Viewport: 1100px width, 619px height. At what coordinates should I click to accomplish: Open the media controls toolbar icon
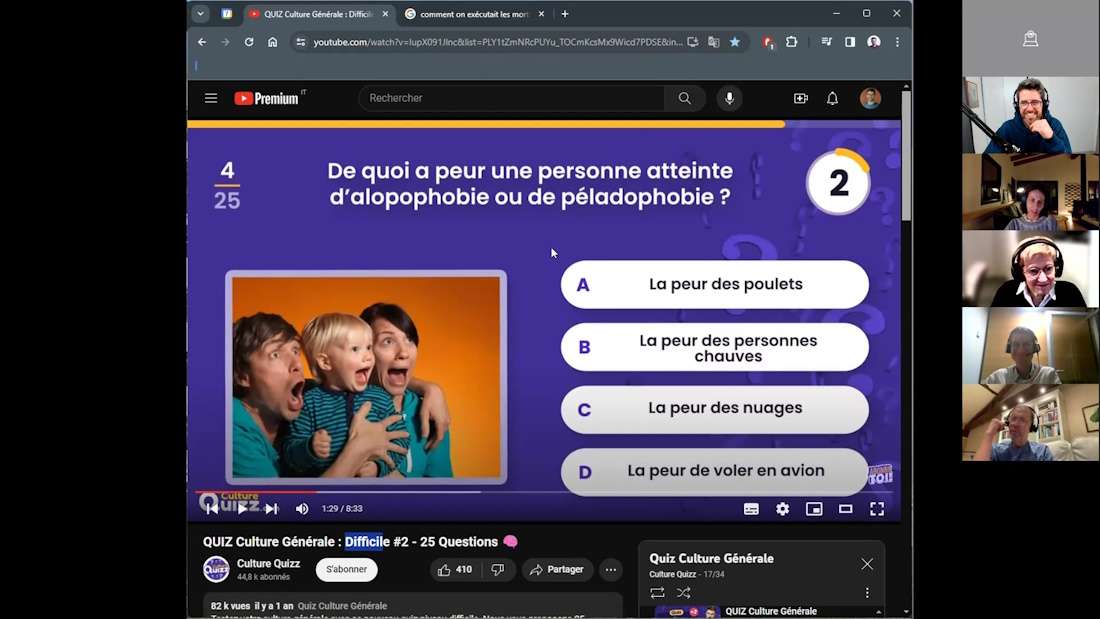[826, 42]
